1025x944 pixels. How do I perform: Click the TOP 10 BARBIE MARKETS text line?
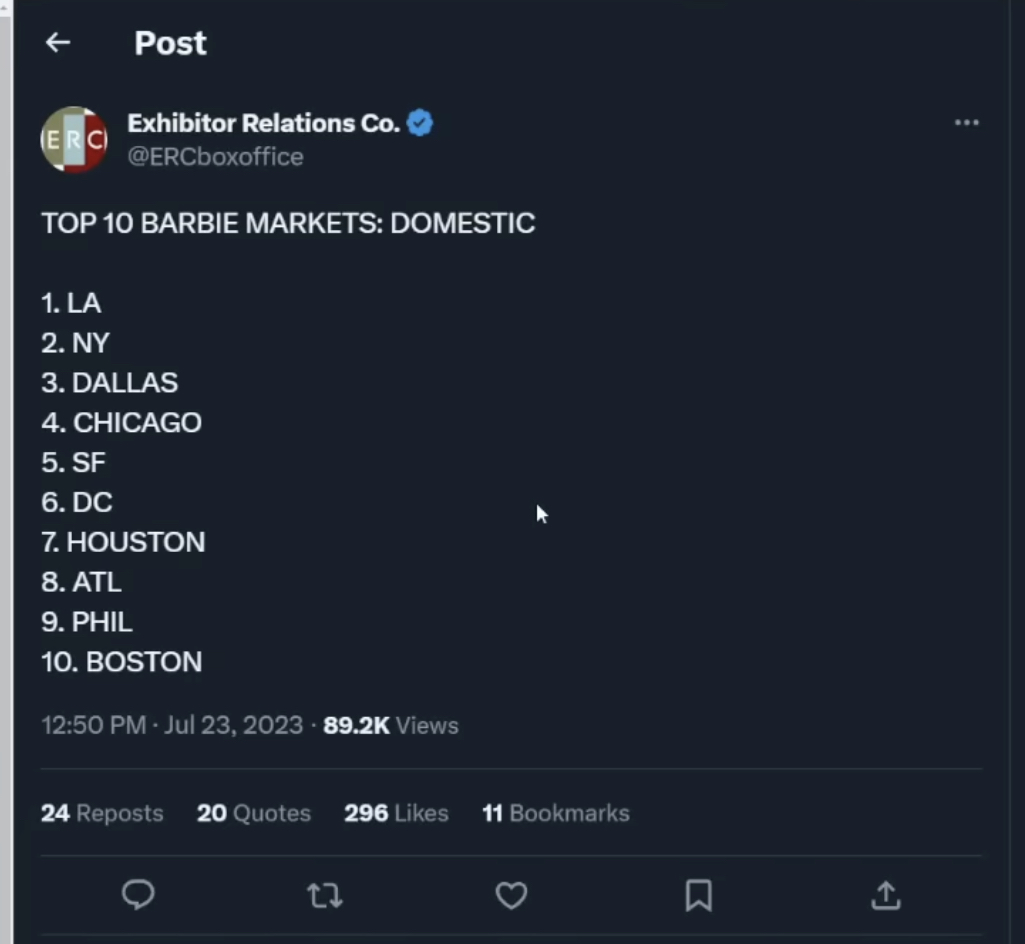point(288,223)
